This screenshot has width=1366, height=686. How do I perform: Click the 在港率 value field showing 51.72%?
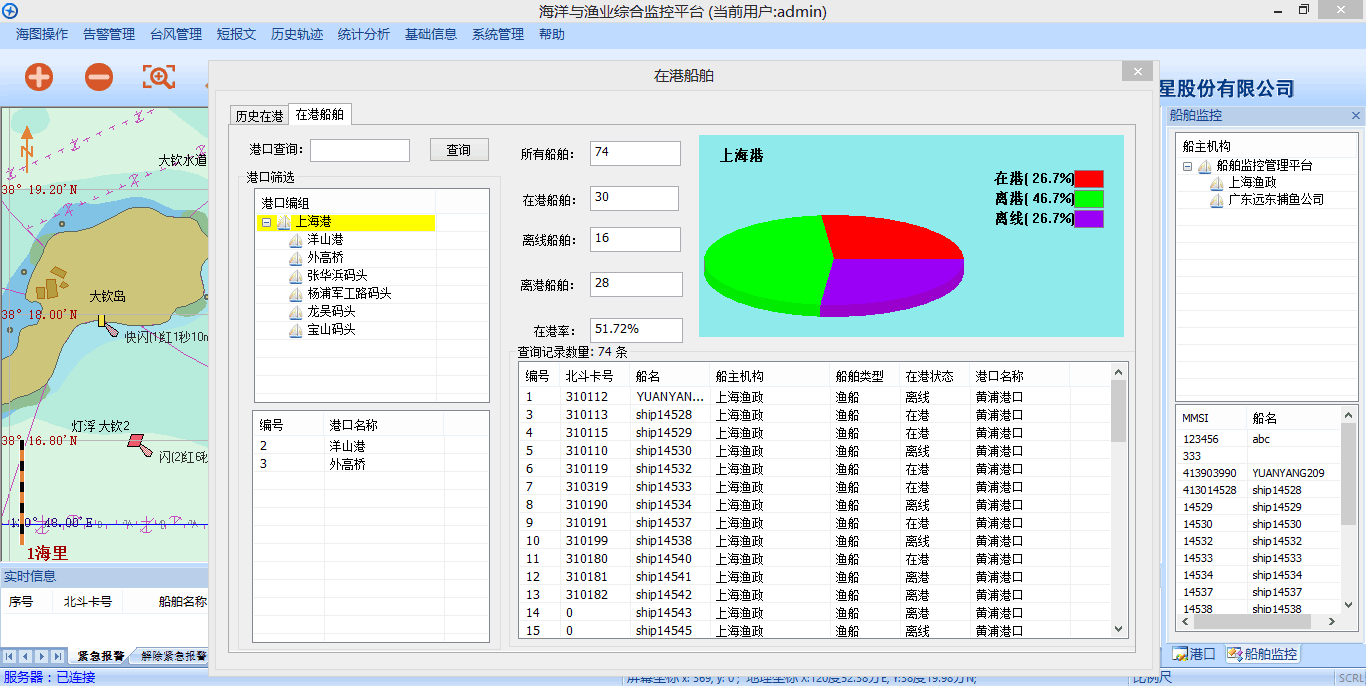pyautogui.click(x=636, y=330)
